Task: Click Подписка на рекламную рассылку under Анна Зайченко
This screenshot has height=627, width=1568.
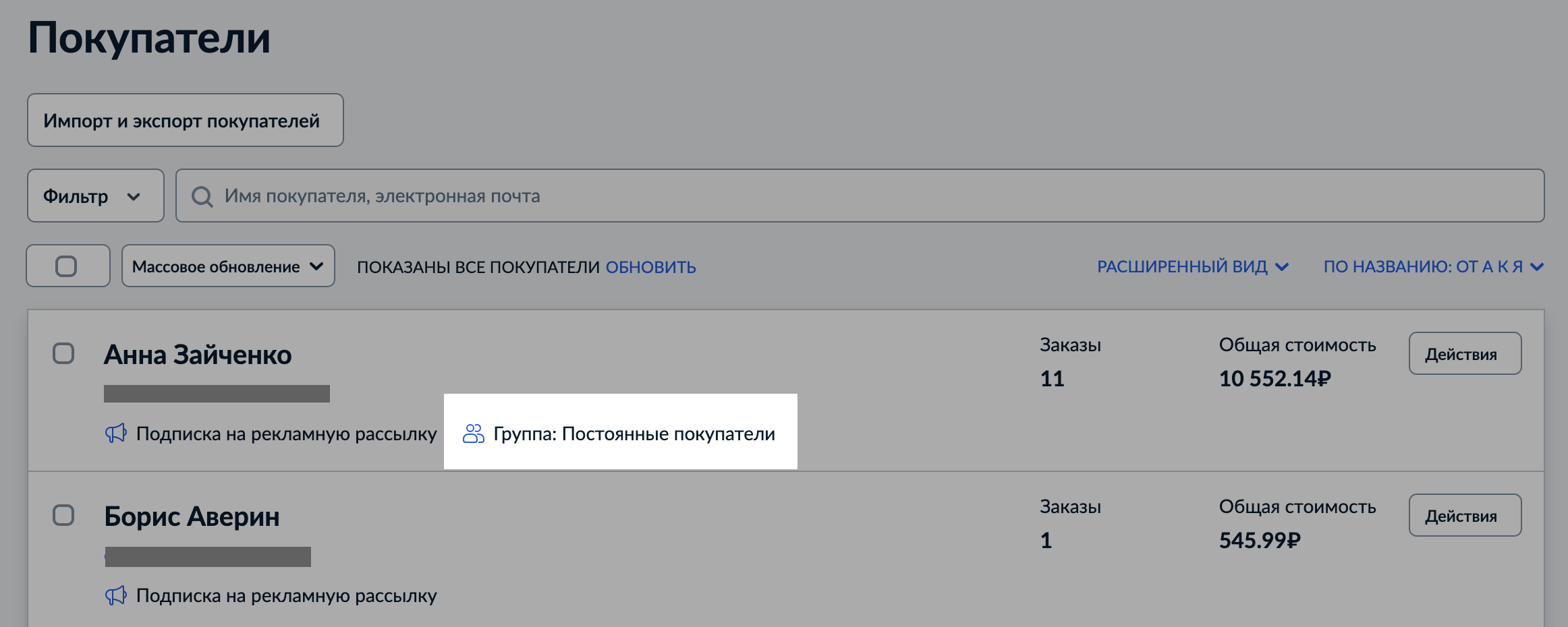Action: (x=287, y=434)
